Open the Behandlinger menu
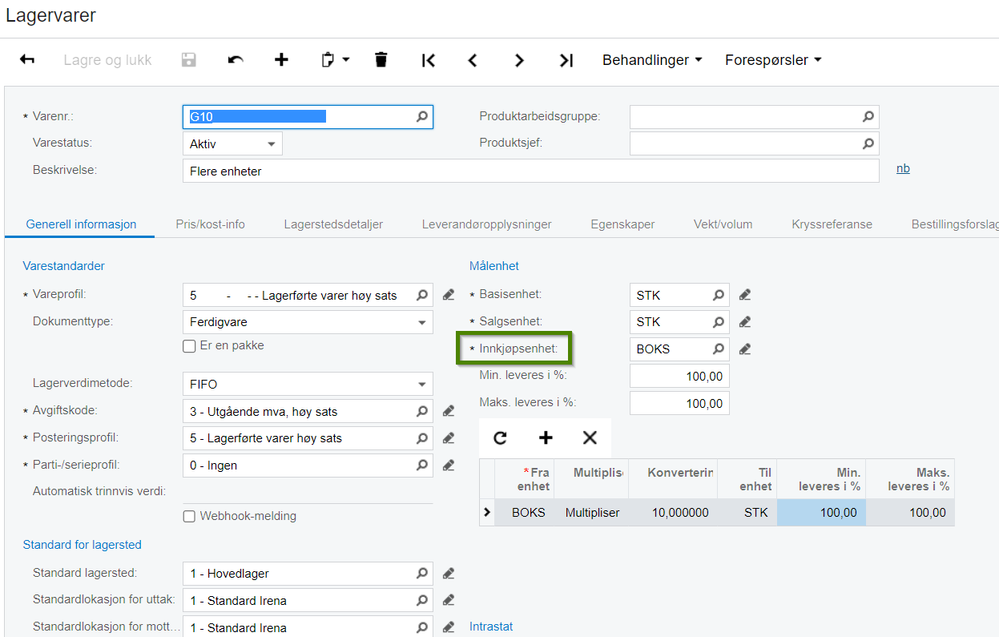This screenshot has width=999, height=637. click(652, 60)
